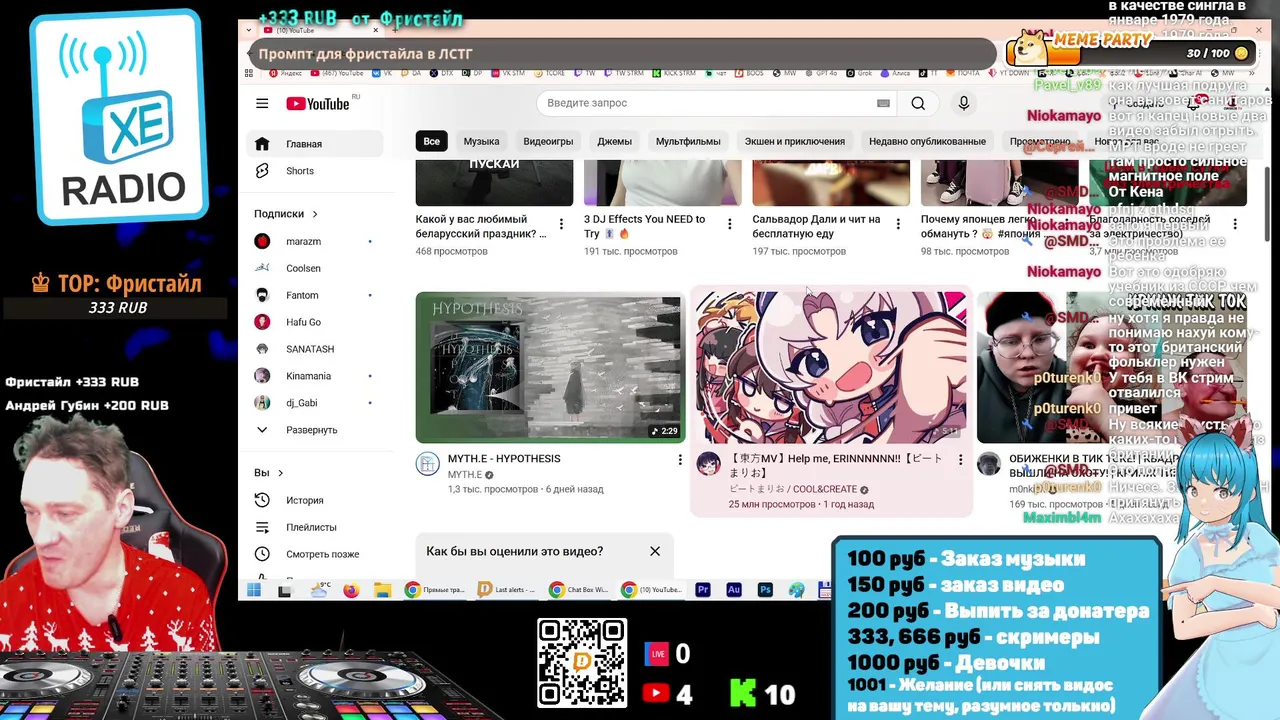
Task: Open the SANATASH subscription channel
Action: (314, 349)
